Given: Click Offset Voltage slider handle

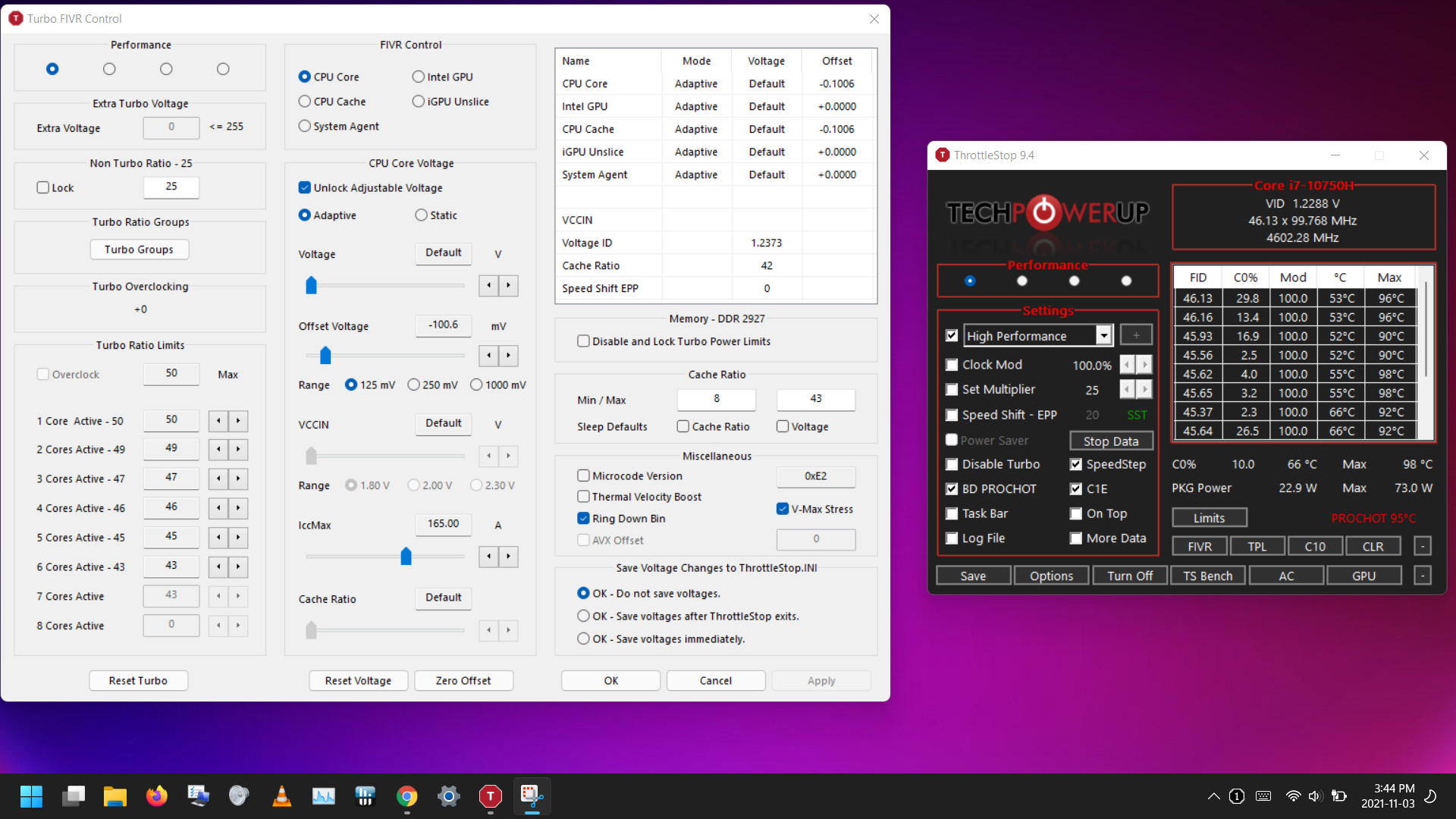Looking at the screenshot, I should (x=325, y=355).
